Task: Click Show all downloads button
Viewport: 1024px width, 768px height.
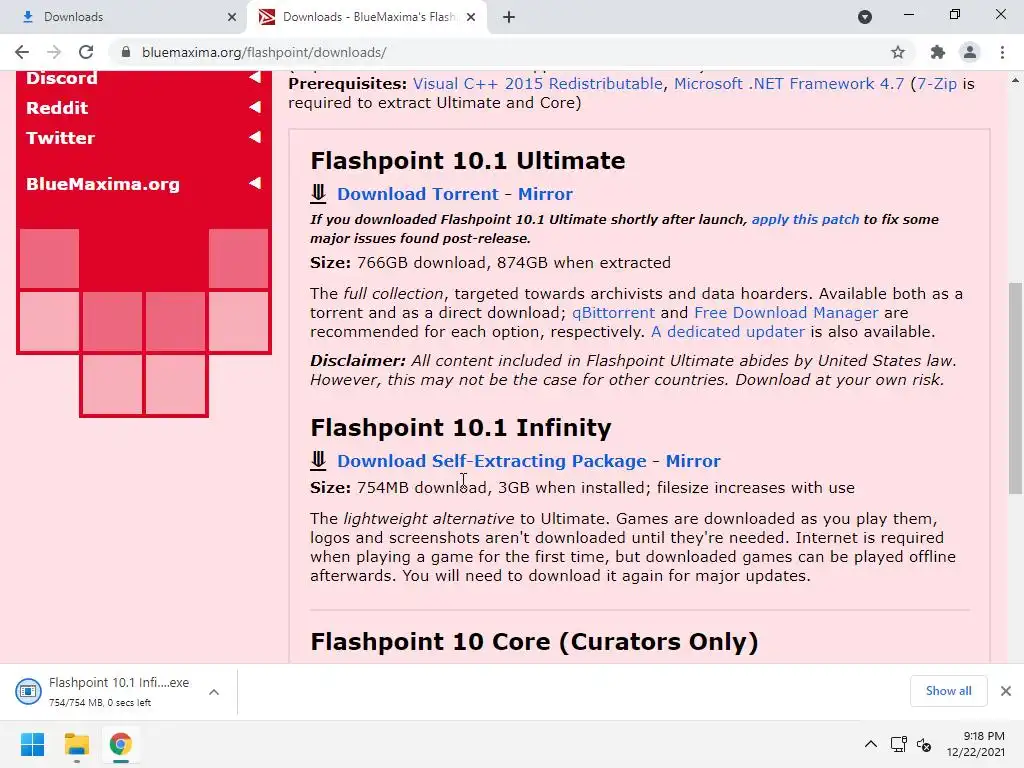Action: (x=948, y=691)
